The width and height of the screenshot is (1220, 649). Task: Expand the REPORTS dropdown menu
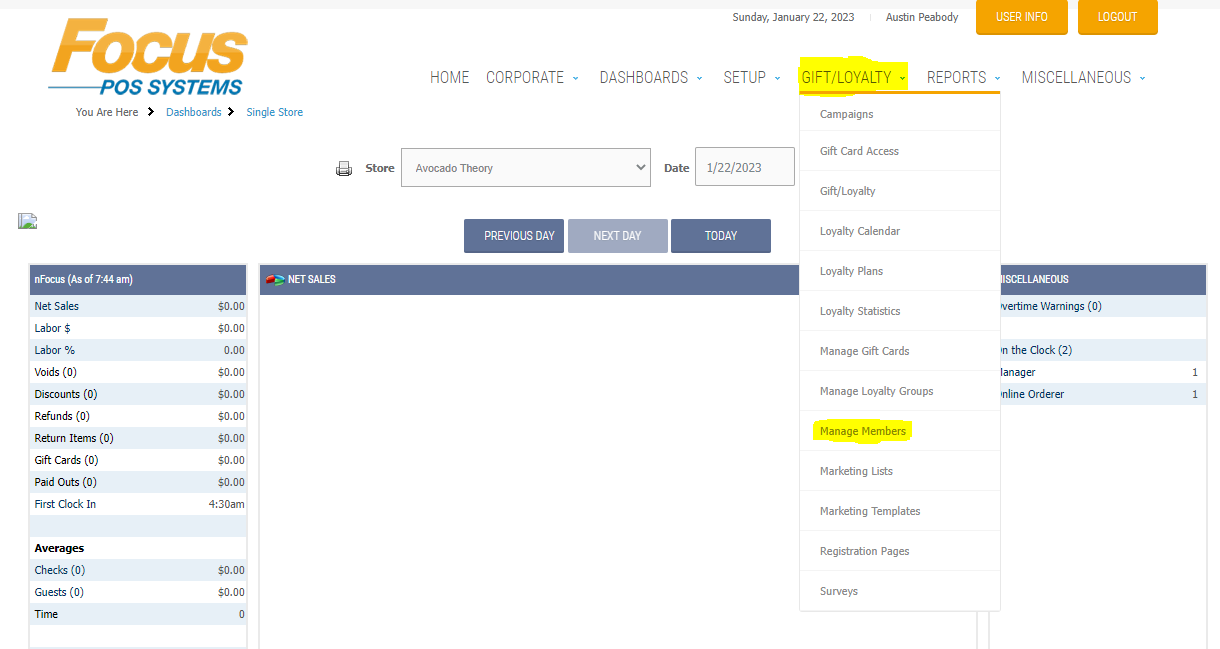click(956, 77)
